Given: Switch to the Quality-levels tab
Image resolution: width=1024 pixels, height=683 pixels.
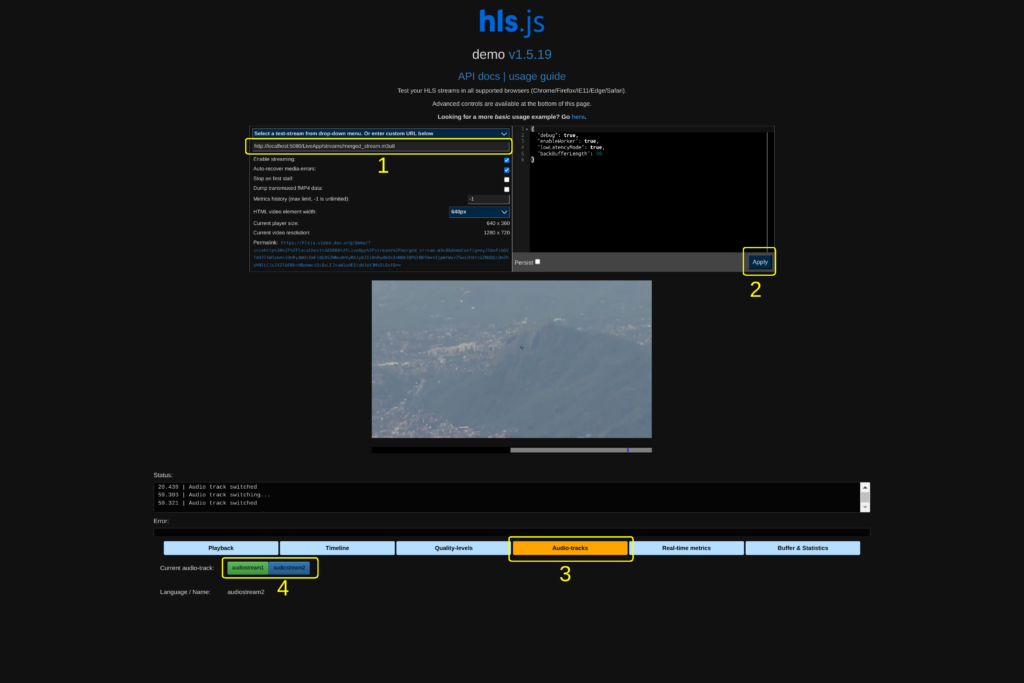Looking at the screenshot, I should coord(453,548).
